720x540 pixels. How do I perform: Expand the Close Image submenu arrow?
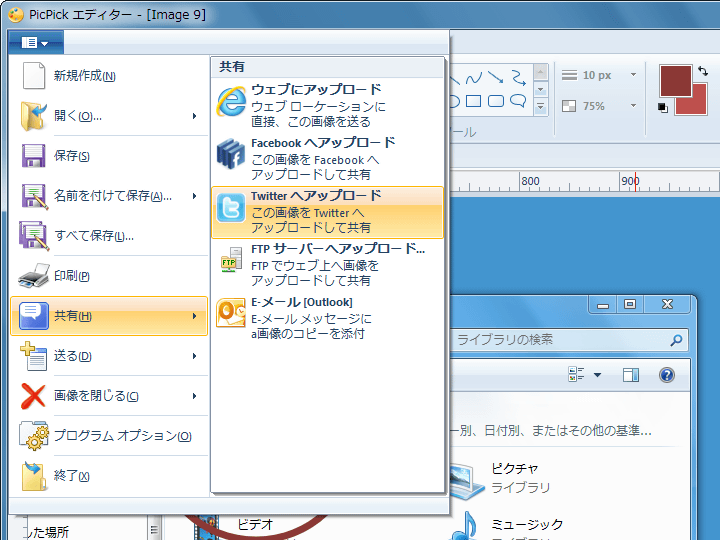point(195,396)
